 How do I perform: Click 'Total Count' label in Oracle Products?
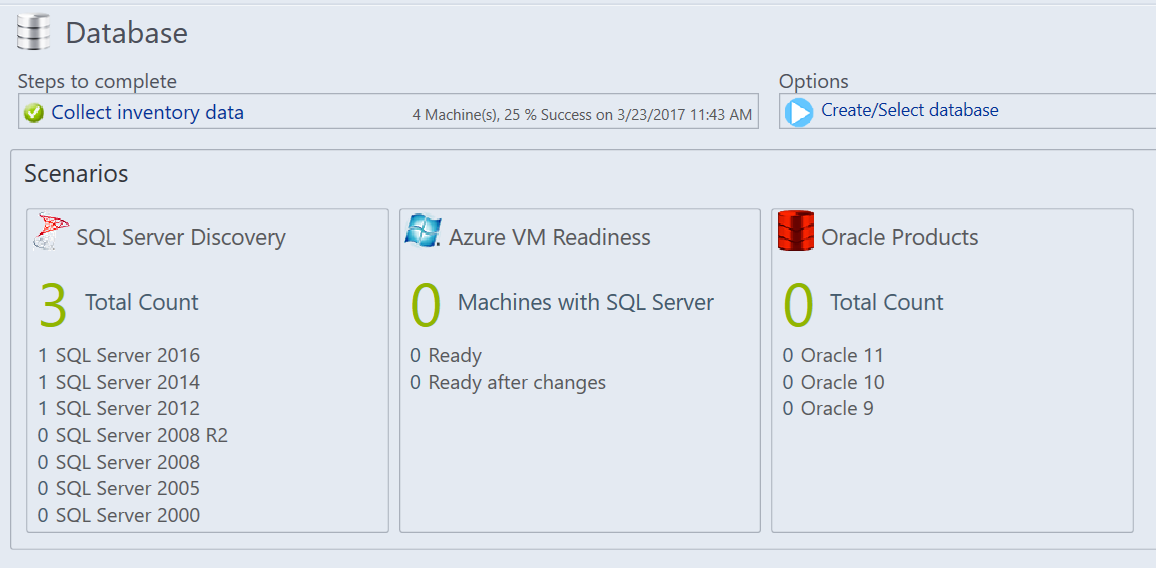(x=887, y=302)
